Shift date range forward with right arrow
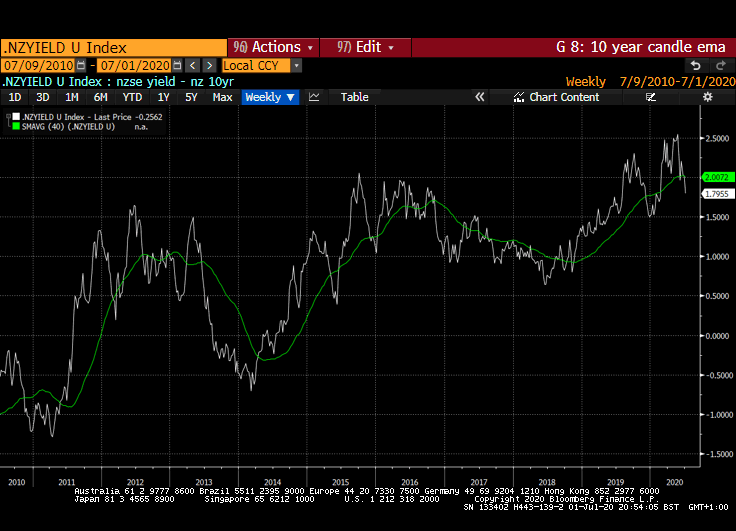Image resolution: width=736 pixels, height=531 pixels. tap(208, 65)
